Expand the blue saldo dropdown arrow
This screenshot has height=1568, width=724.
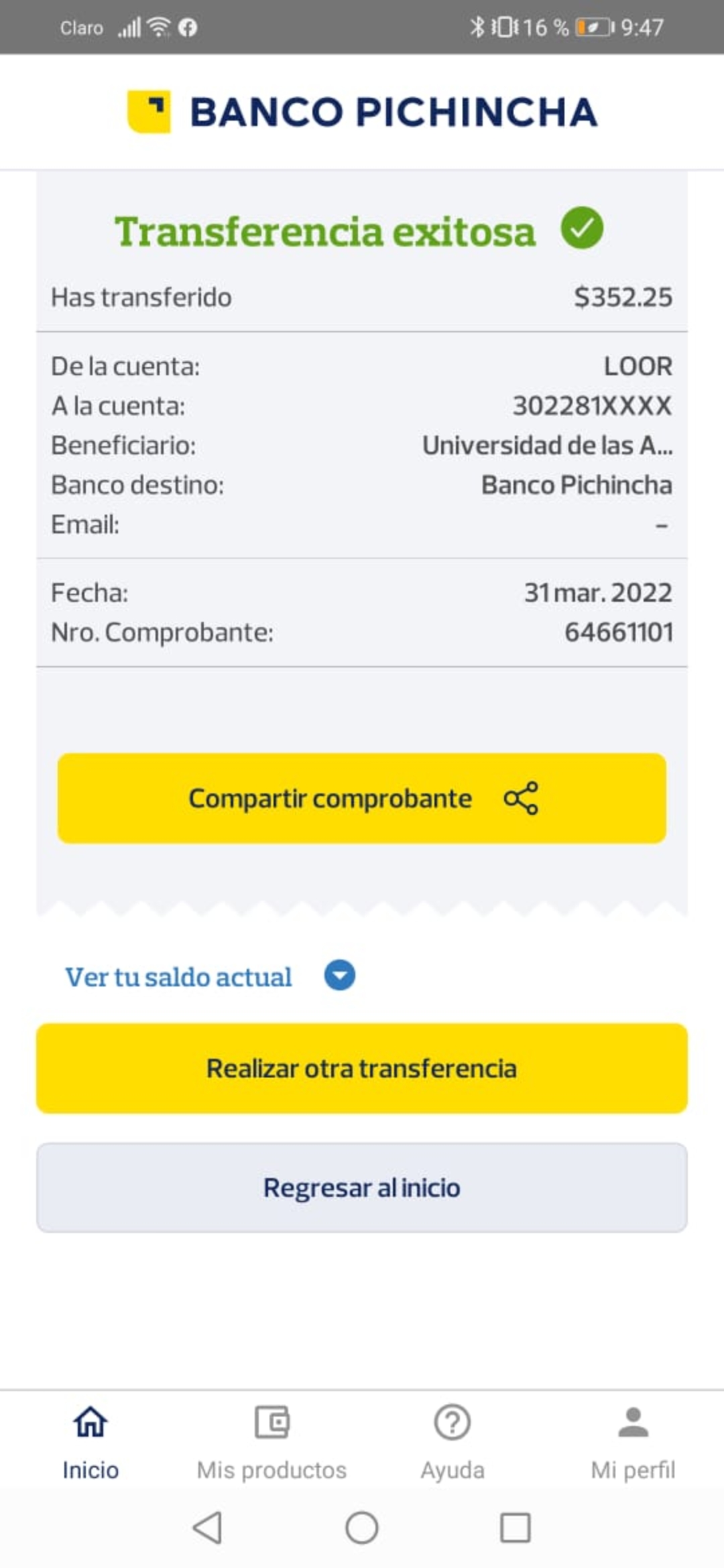340,976
